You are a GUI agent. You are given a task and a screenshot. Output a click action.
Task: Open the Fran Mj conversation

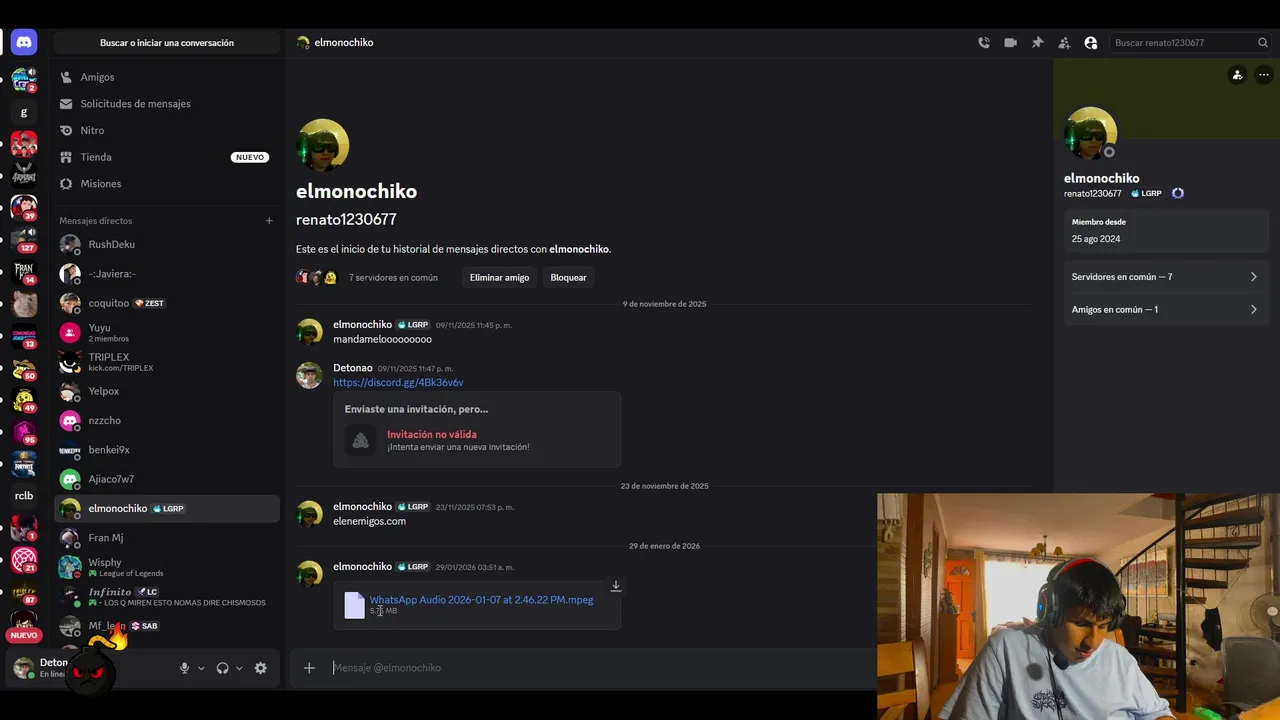click(x=167, y=538)
